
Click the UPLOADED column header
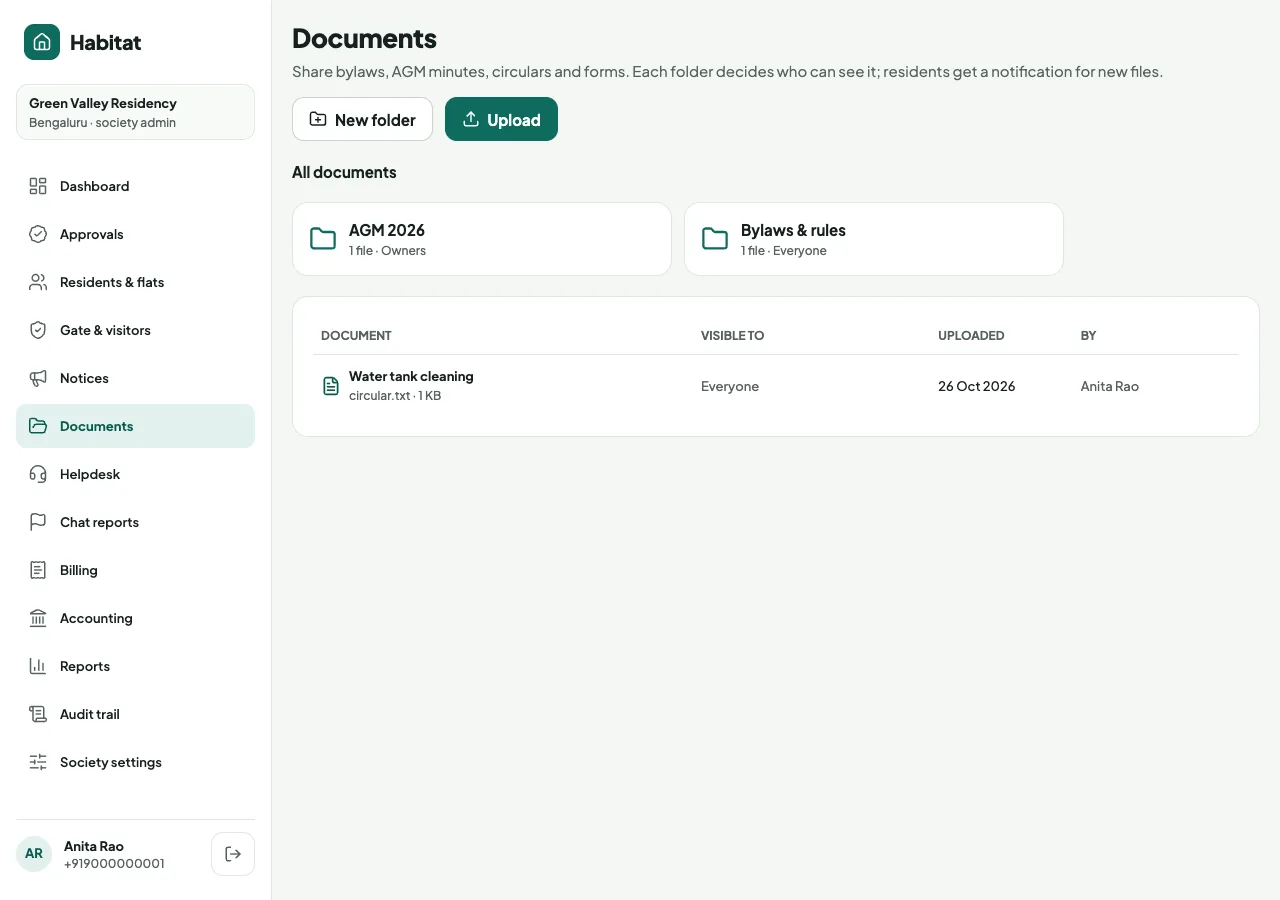coord(971,336)
